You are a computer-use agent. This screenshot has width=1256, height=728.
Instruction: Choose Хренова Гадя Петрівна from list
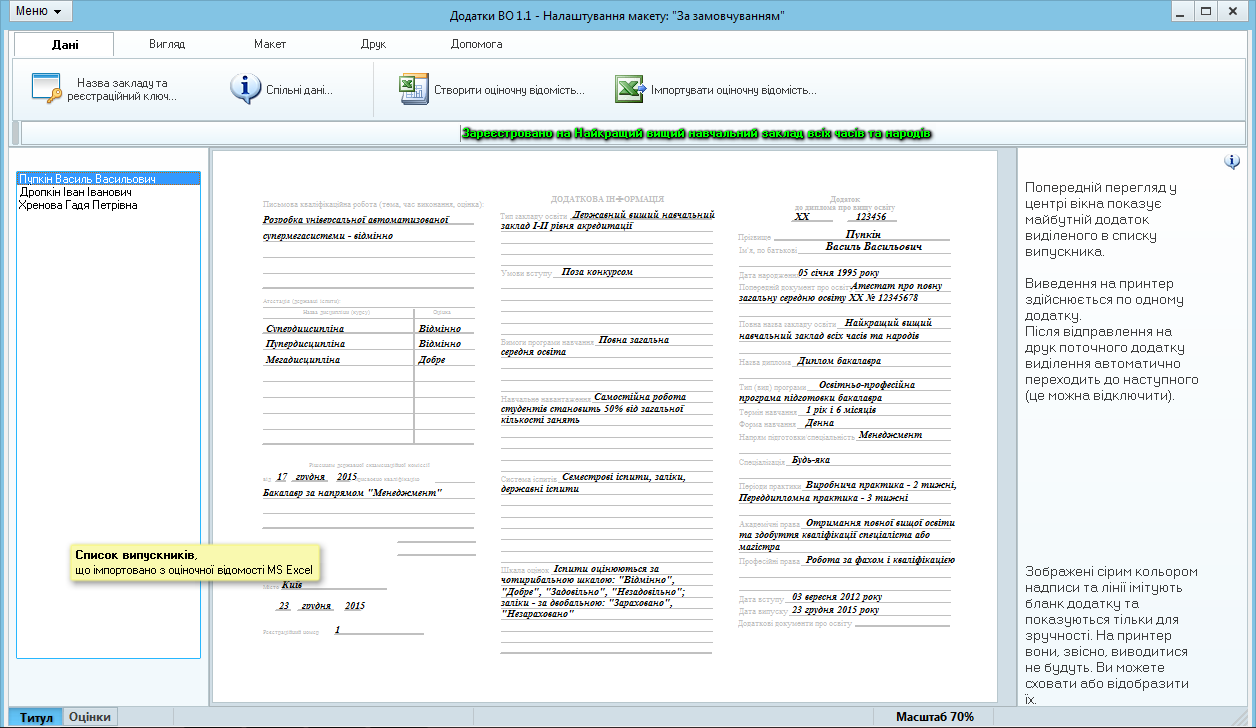pyautogui.click(x=78, y=205)
